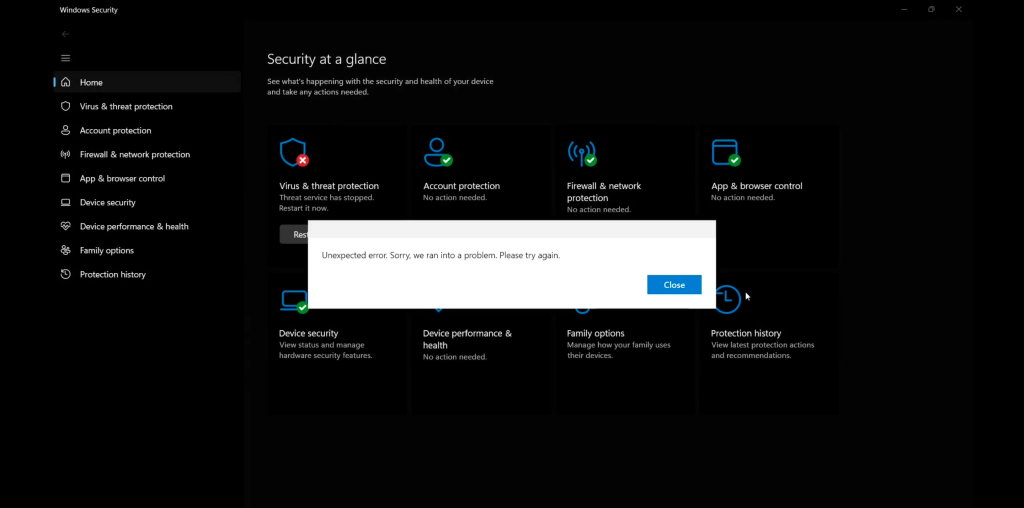Open the hamburger navigation menu icon
This screenshot has width=1024, height=508.
pyautogui.click(x=65, y=58)
